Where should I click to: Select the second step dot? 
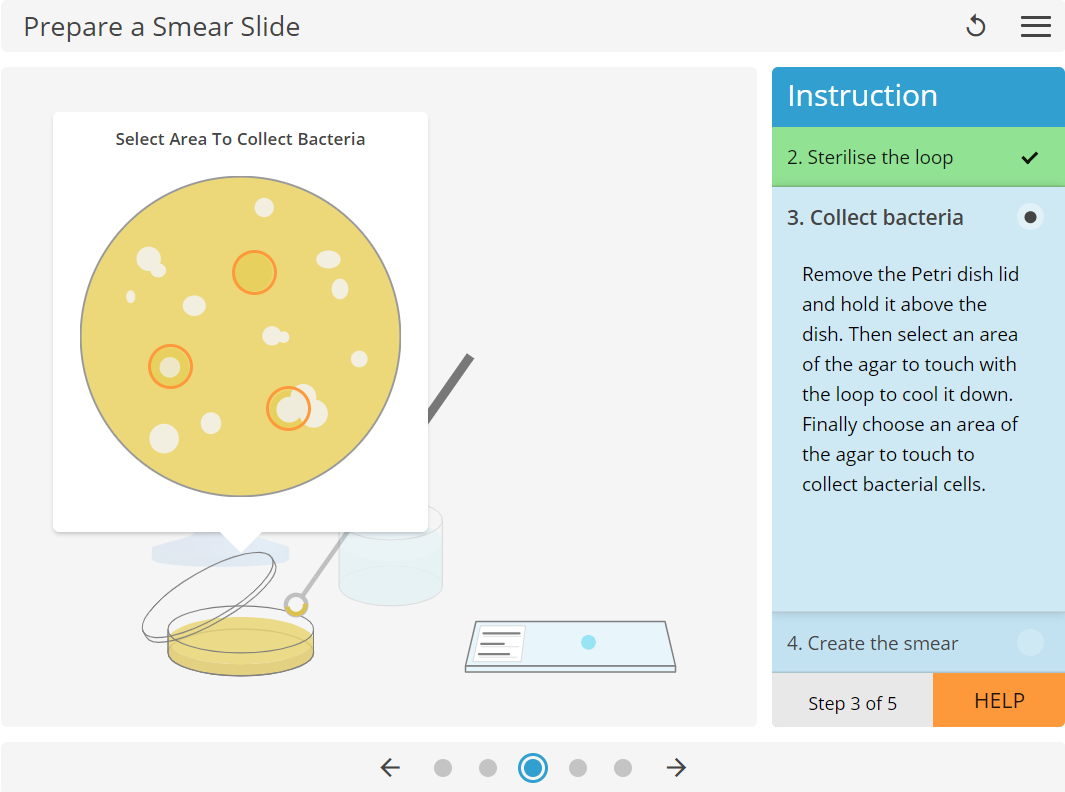coord(488,768)
